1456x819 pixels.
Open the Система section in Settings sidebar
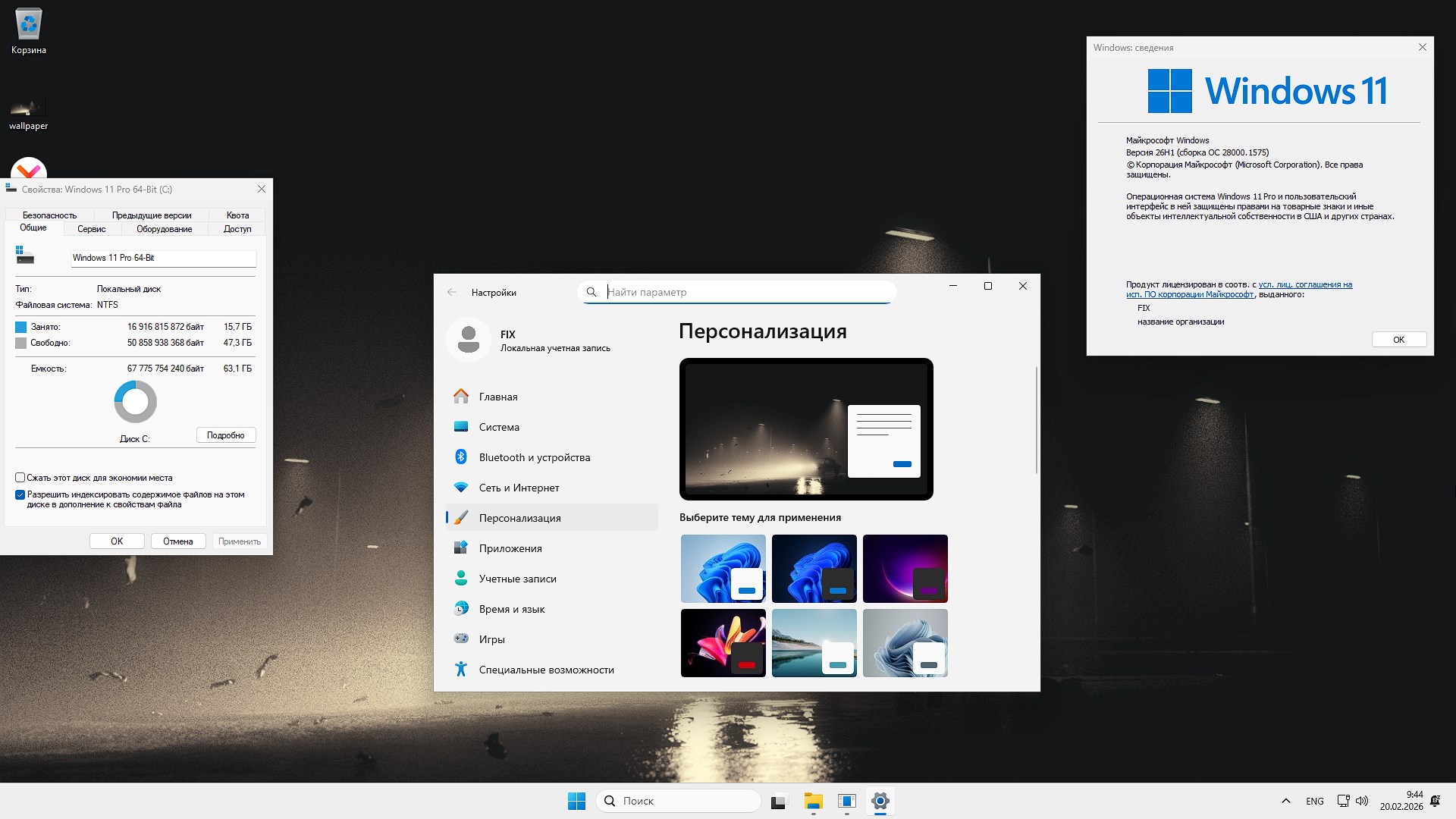point(499,427)
